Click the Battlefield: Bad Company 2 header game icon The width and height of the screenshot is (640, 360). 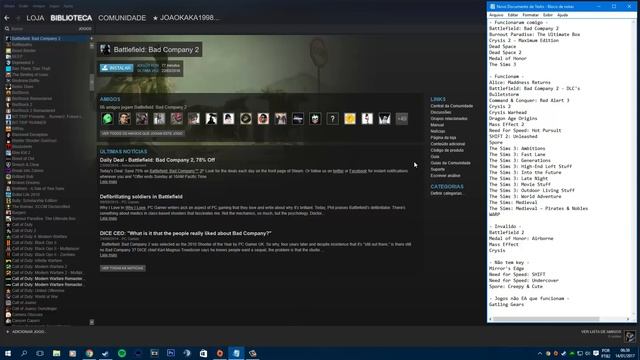pos(105,49)
